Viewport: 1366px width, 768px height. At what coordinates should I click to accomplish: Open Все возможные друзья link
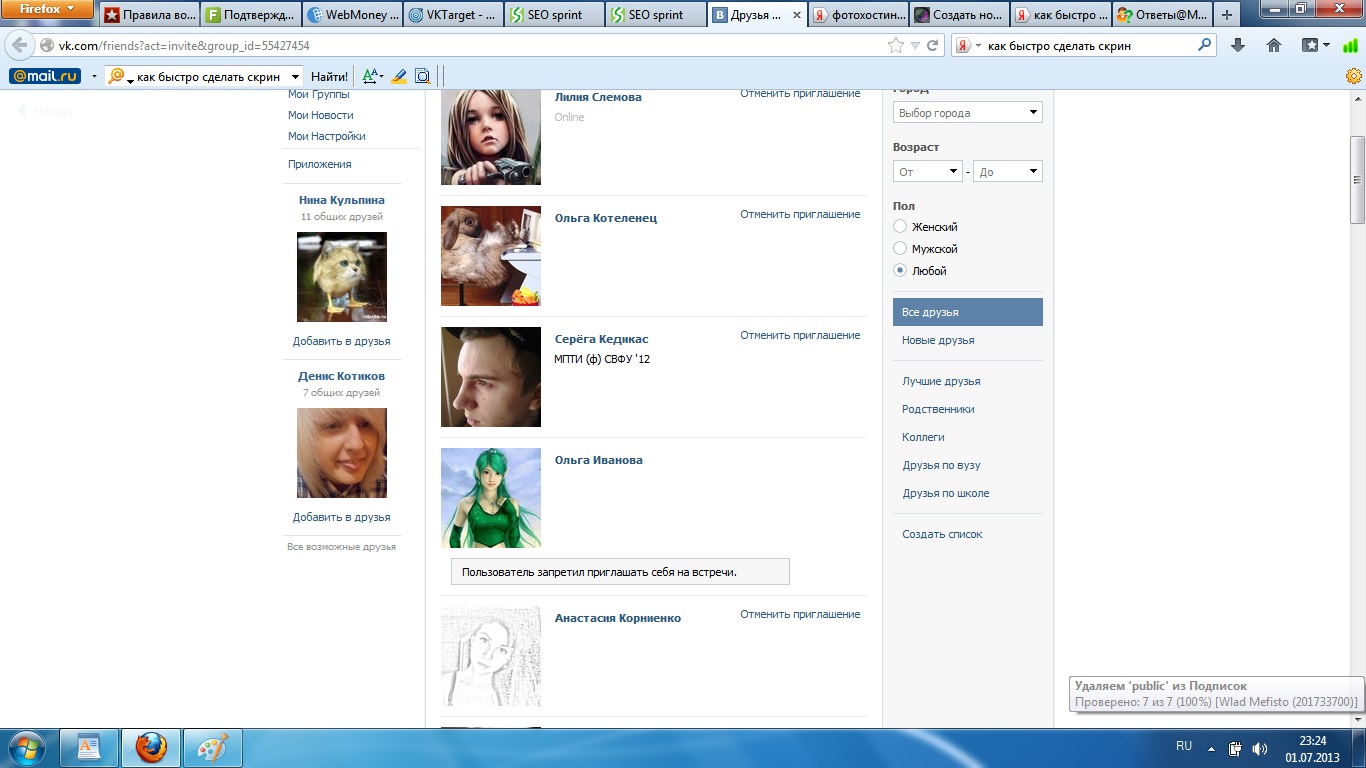coord(342,547)
